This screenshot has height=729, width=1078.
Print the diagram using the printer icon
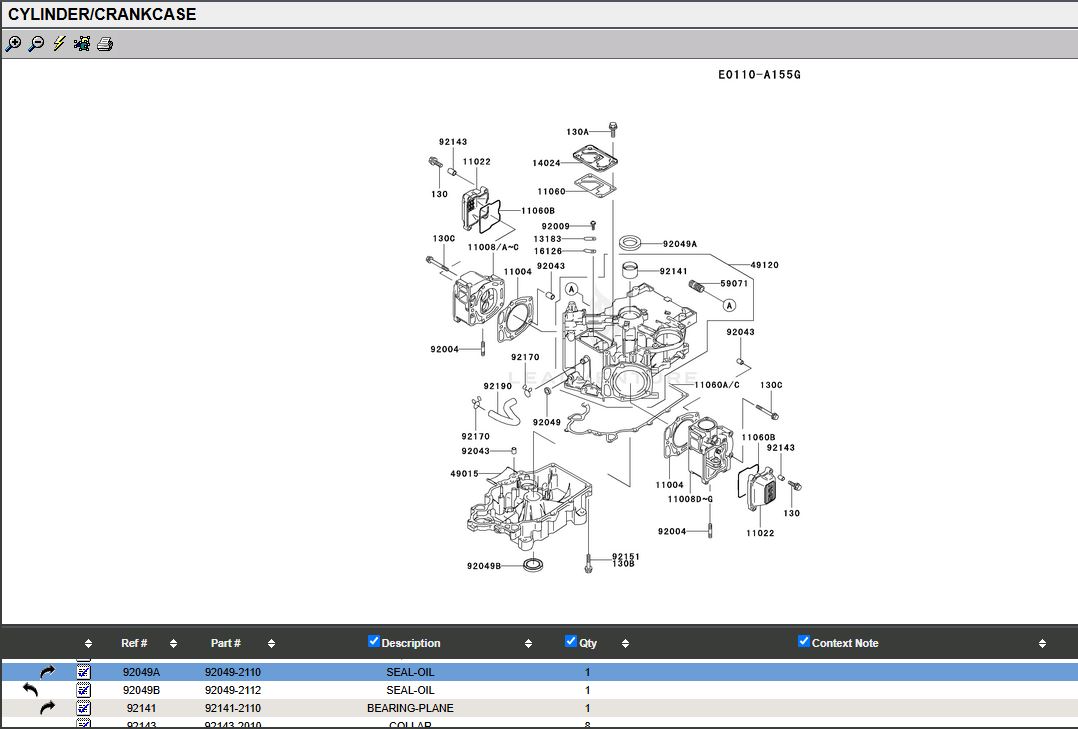(105, 44)
